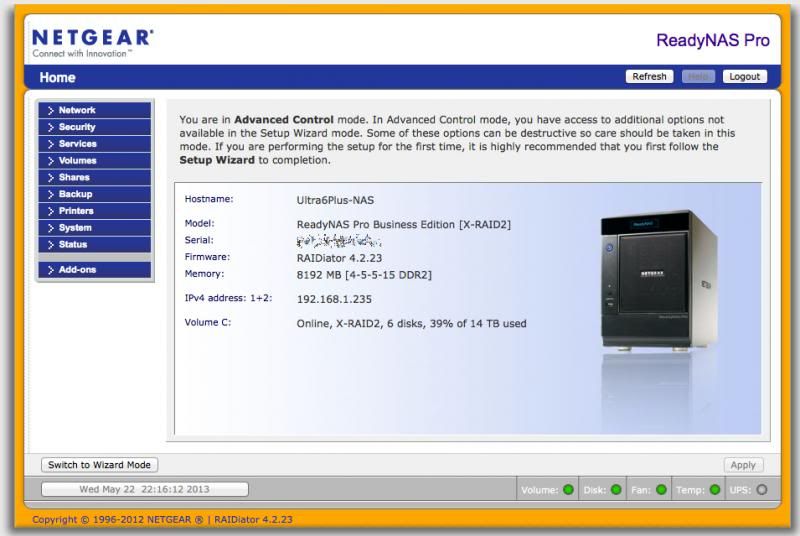
Task: Click Switch to Wizard Mode button
Action: [x=99, y=465]
